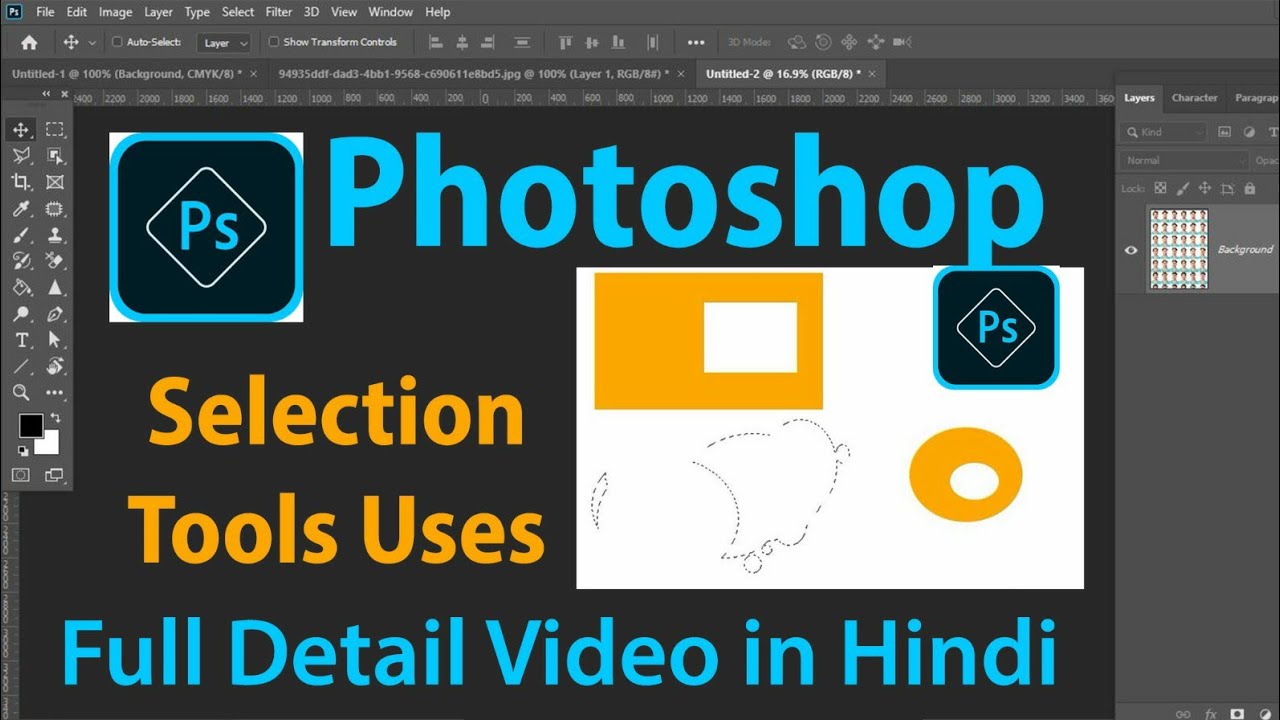Reset default foreground and background colors

click(x=23, y=451)
